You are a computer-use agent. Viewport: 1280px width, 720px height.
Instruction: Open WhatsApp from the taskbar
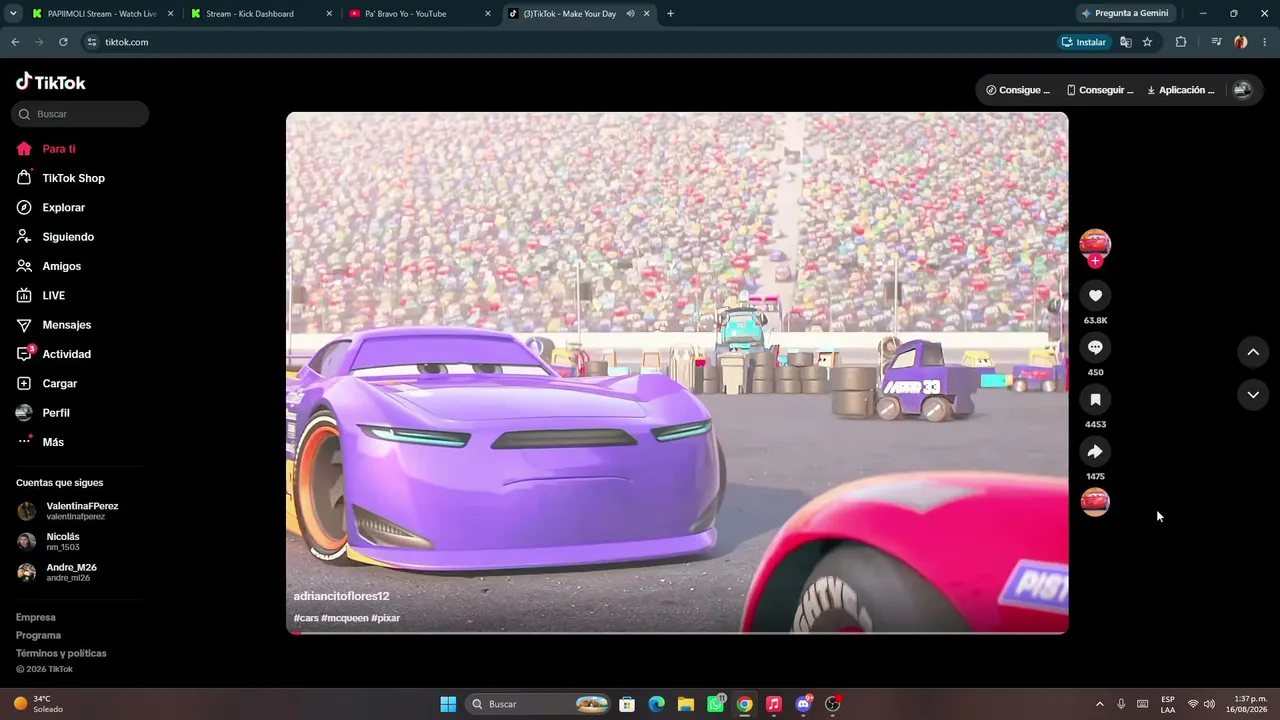[716, 704]
